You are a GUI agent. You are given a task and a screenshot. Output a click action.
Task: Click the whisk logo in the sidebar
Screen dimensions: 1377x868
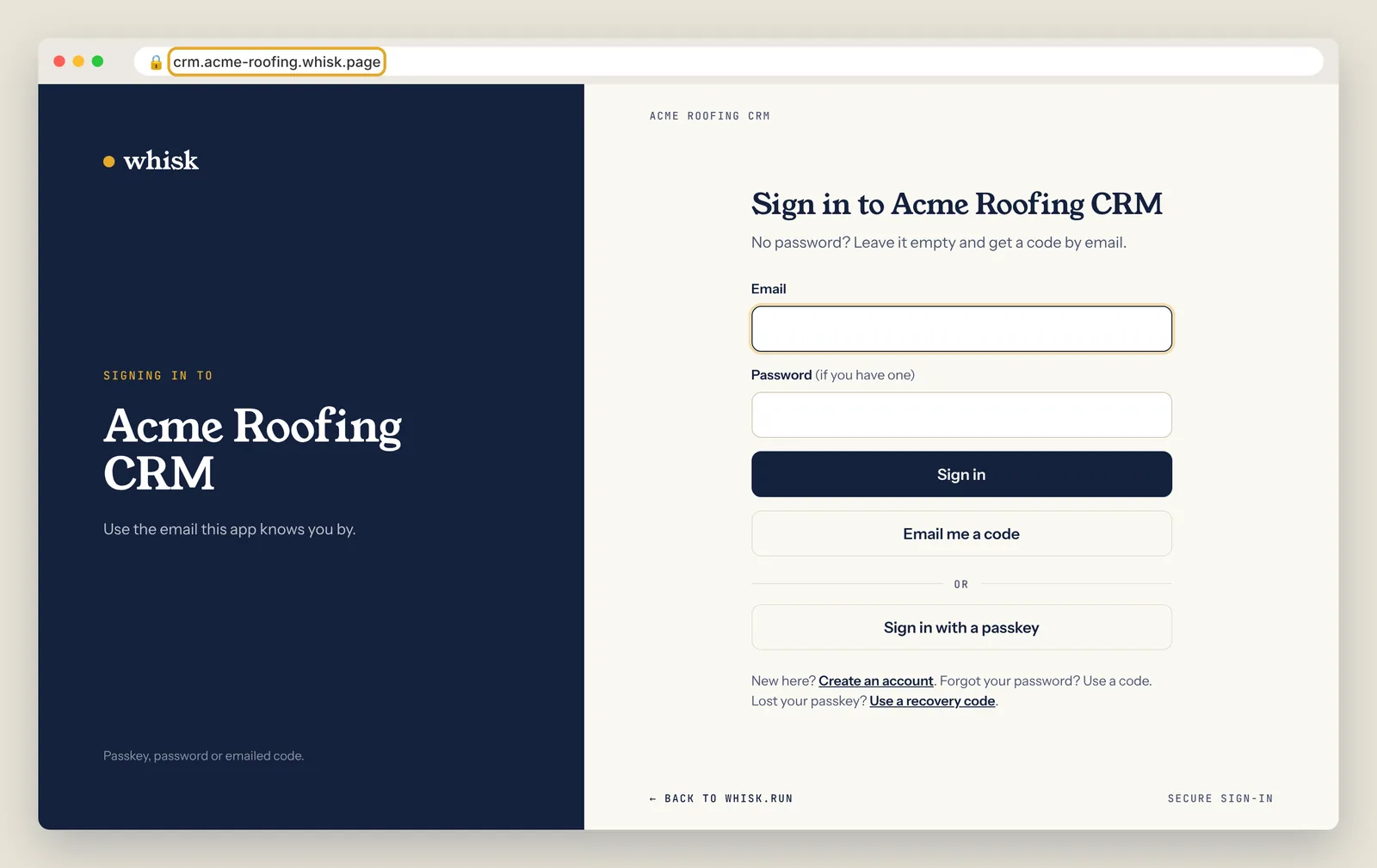[x=151, y=161]
